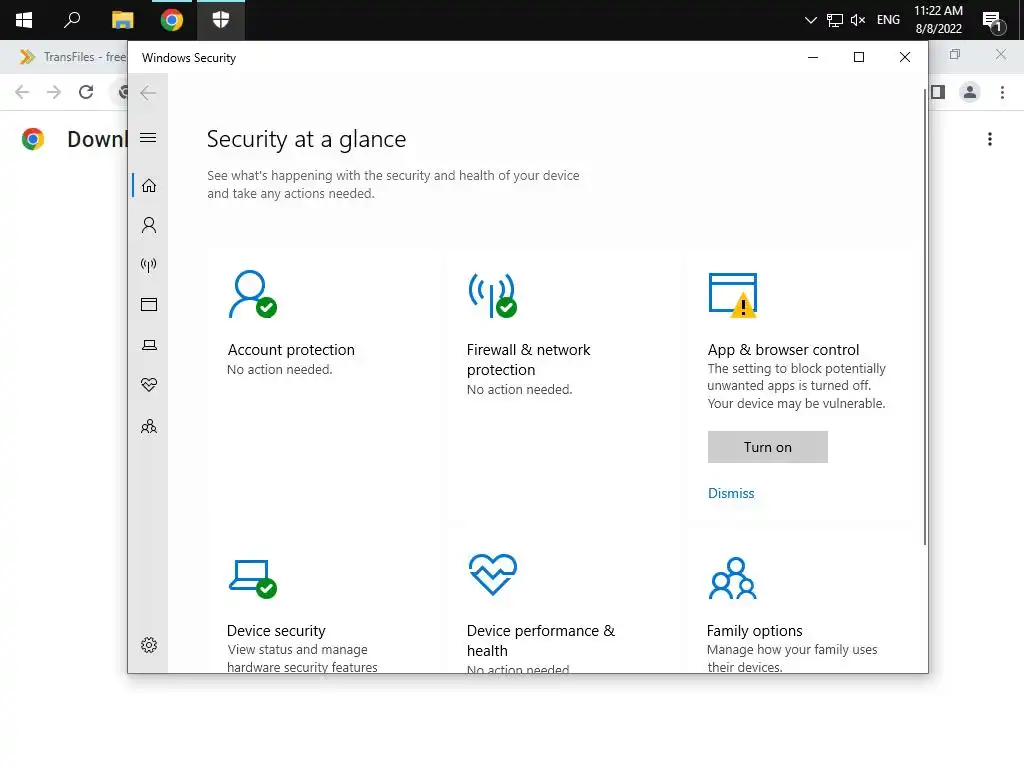Open Device security heading
1024x768 pixels.
click(276, 631)
